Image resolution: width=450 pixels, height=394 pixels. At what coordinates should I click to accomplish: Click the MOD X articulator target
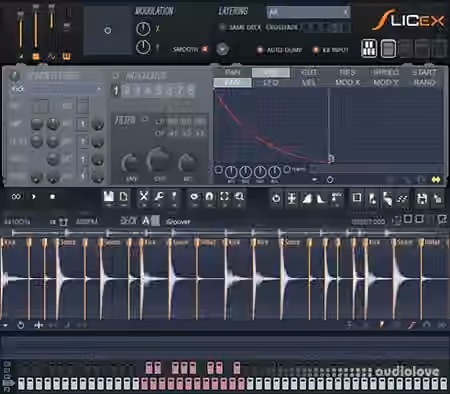coord(348,83)
